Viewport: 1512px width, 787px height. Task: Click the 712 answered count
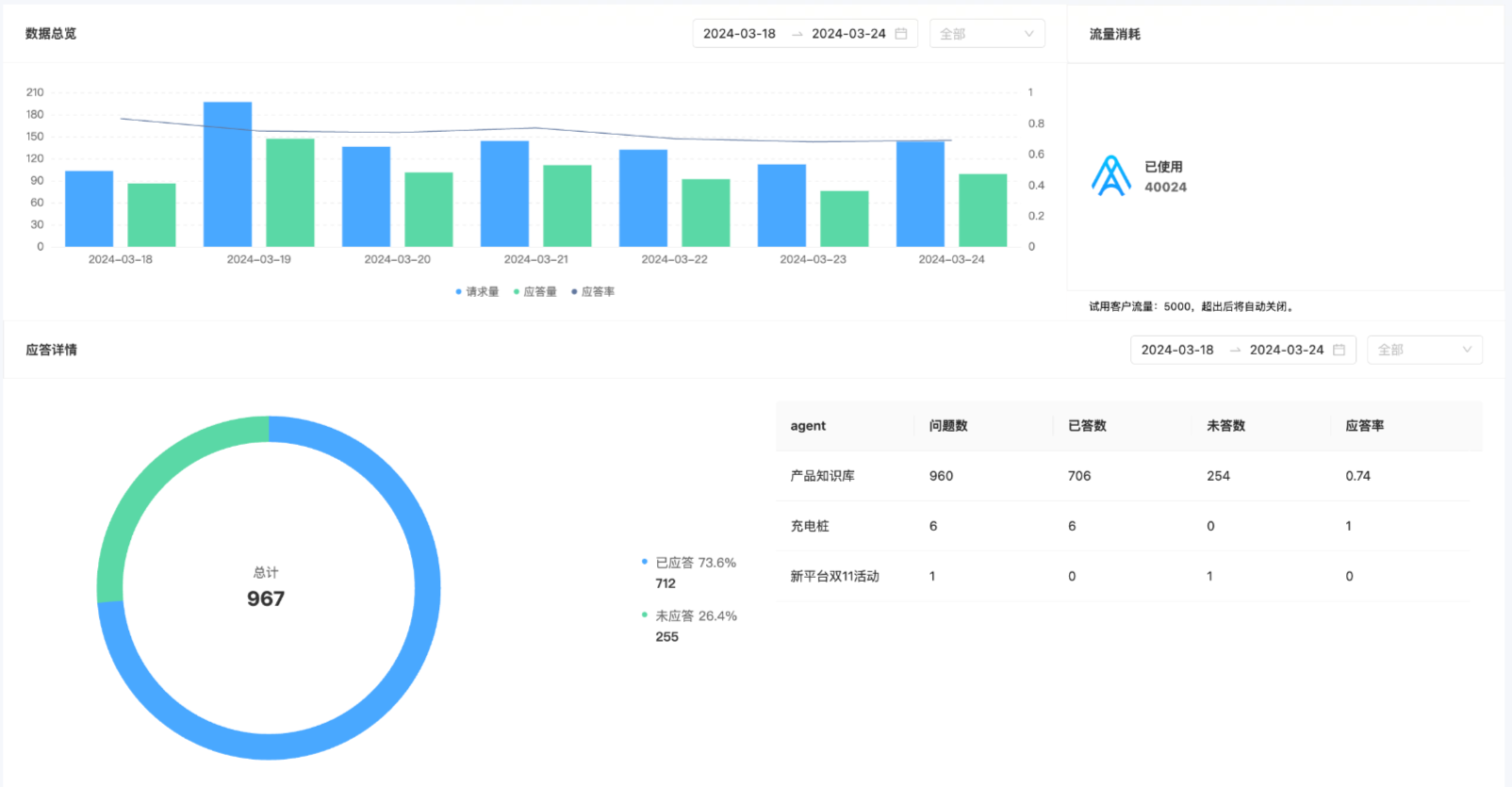pos(666,583)
